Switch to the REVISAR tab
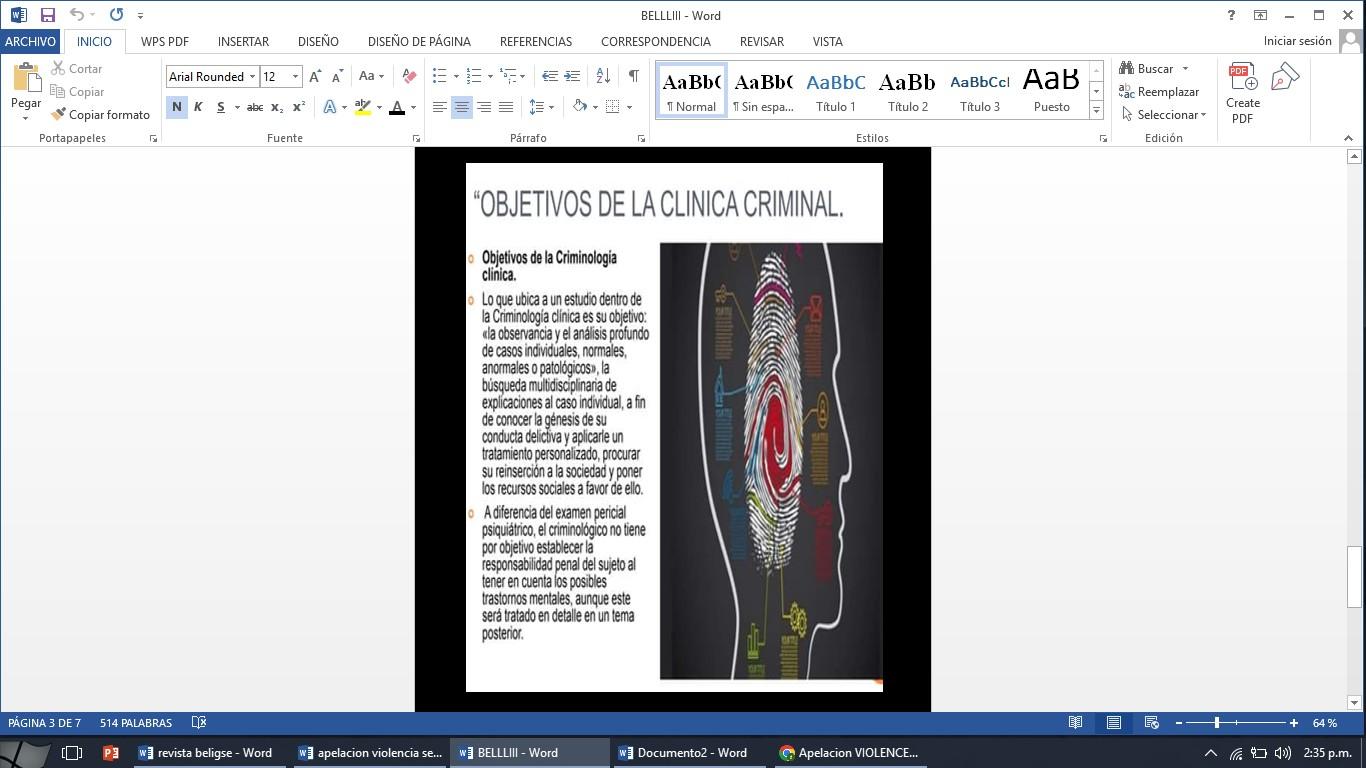 [762, 41]
